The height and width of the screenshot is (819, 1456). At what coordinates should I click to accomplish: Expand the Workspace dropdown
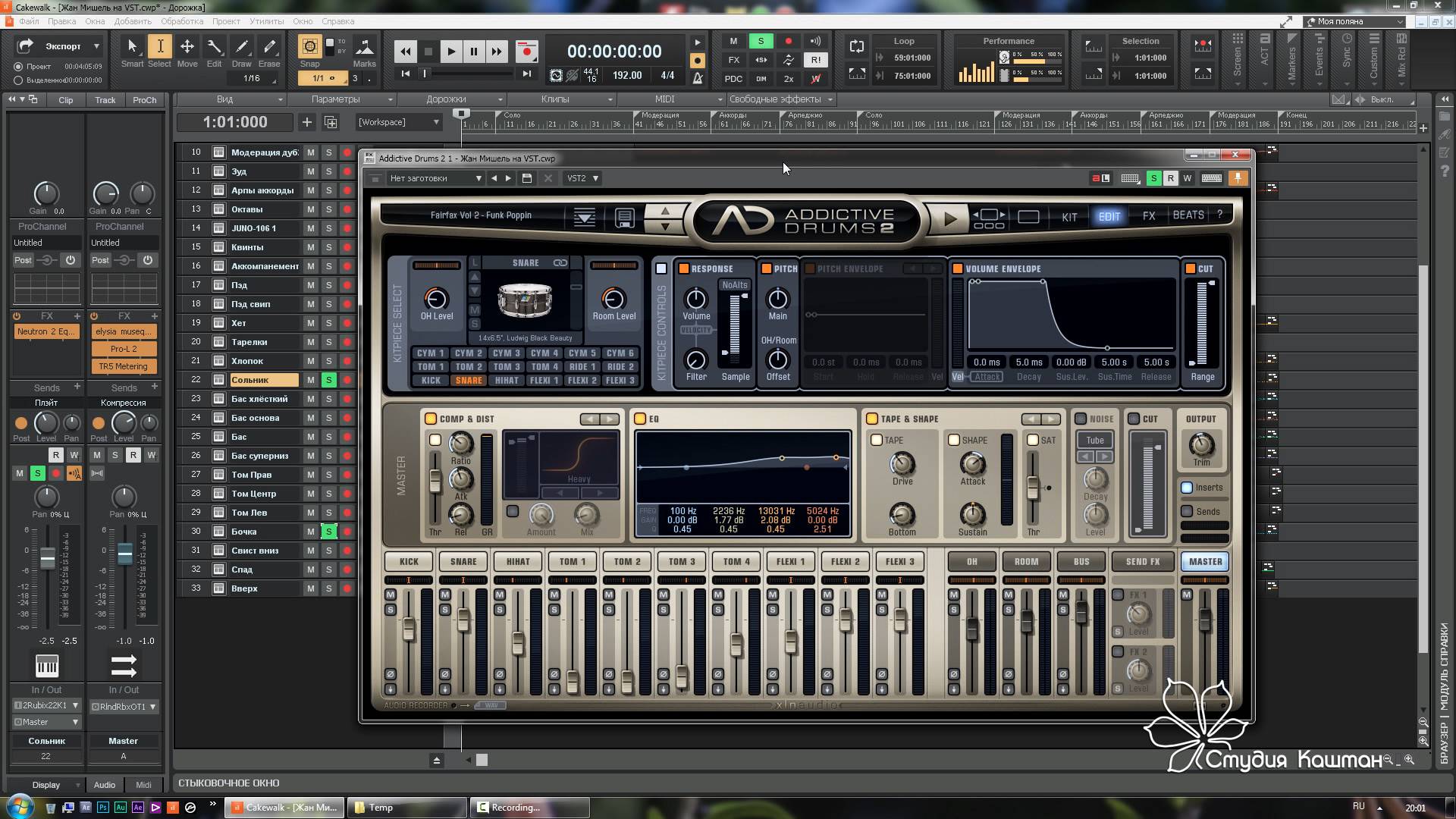pos(399,122)
